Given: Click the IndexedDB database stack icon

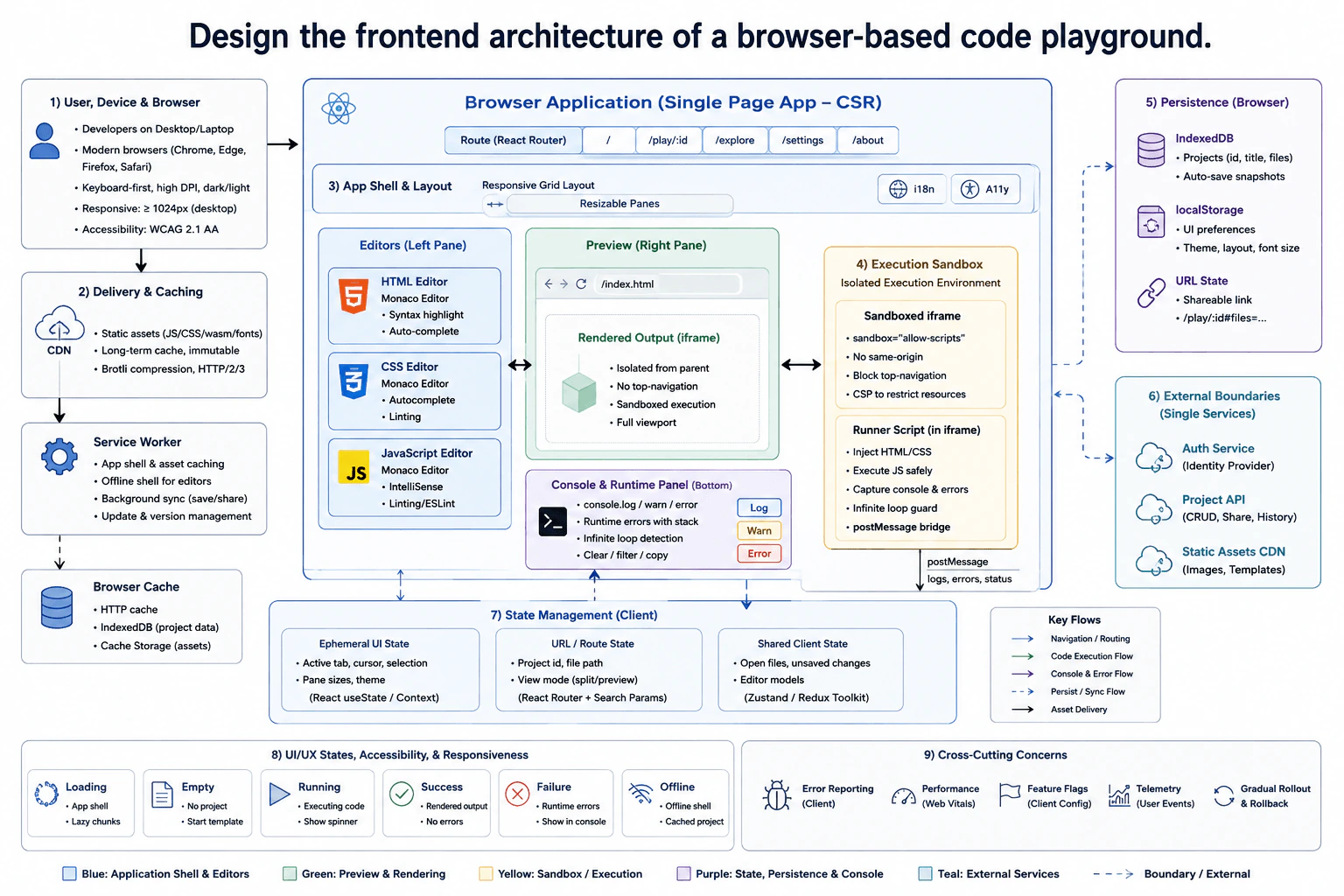Looking at the screenshot, I should (1151, 150).
